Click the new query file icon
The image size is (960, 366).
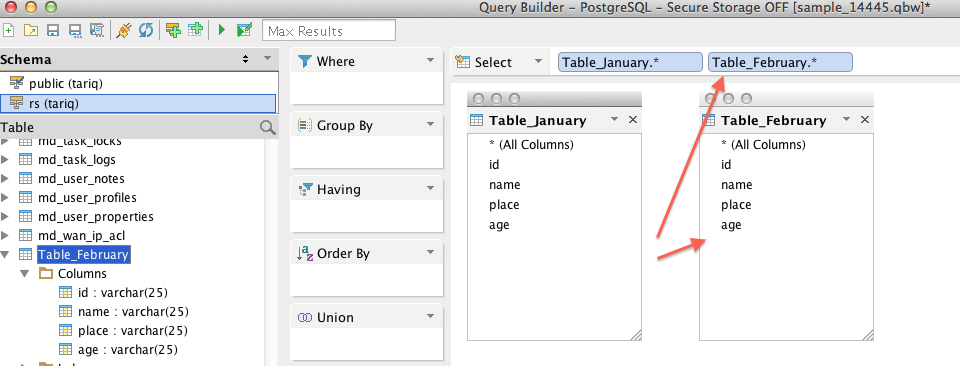pyautogui.click(x=9, y=30)
